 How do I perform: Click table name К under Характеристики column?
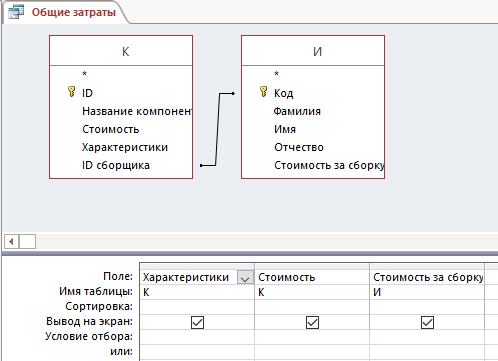coord(197,292)
